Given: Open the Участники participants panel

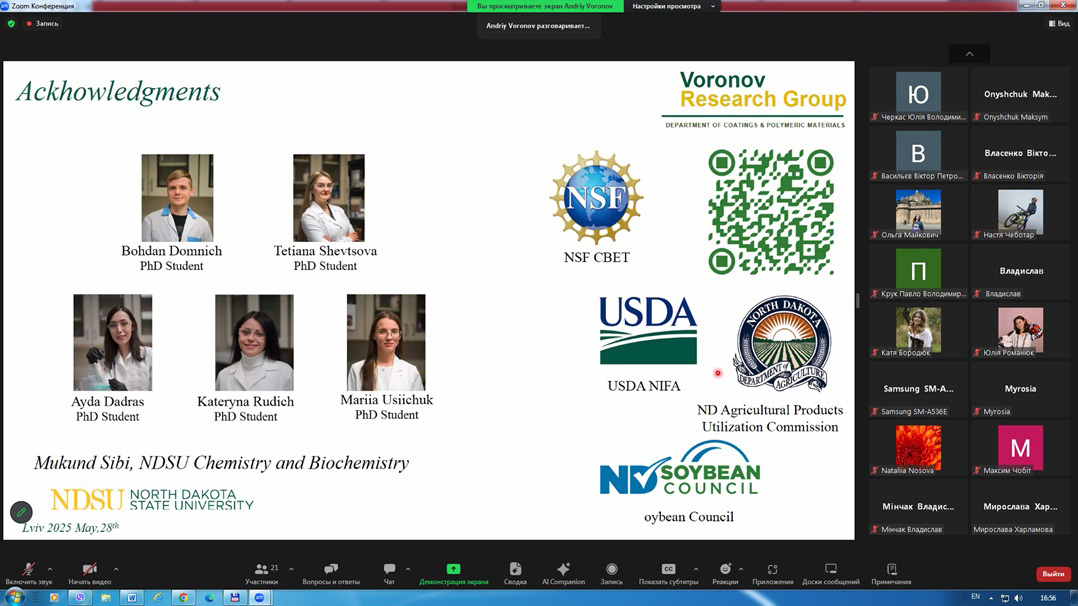Looking at the screenshot, I should [262, 571].
